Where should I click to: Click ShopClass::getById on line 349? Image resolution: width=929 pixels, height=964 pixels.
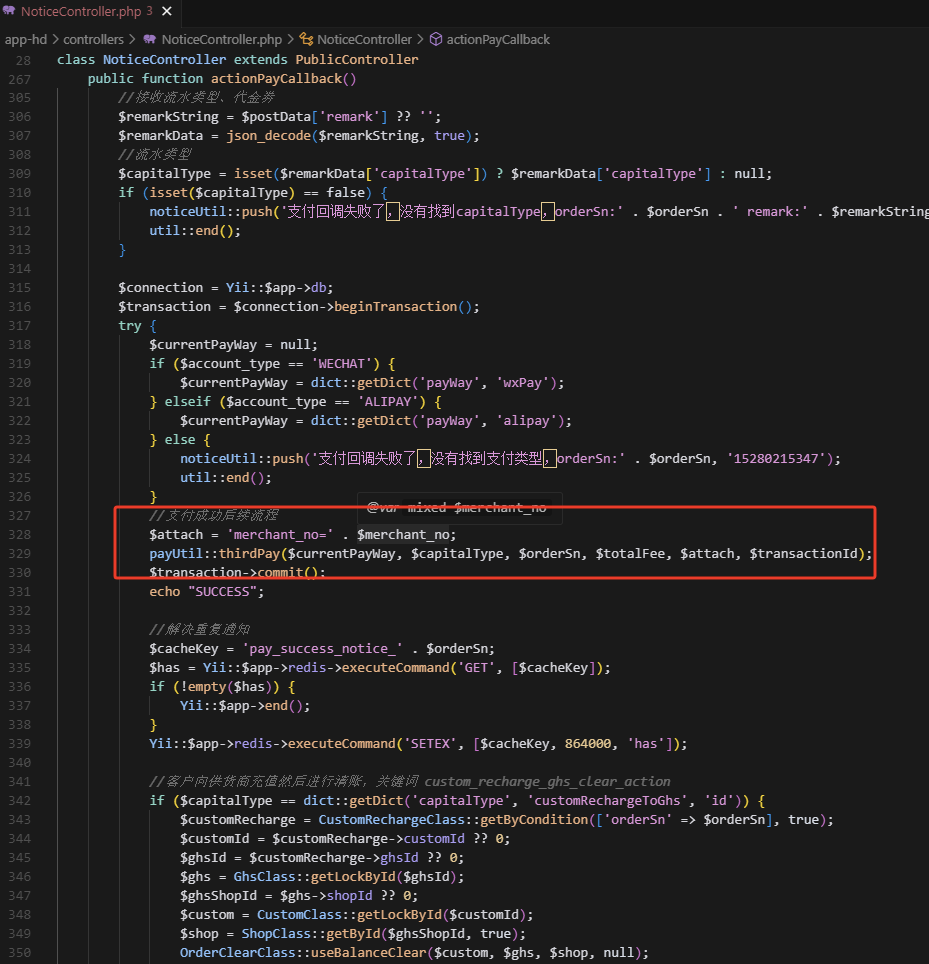310,934
